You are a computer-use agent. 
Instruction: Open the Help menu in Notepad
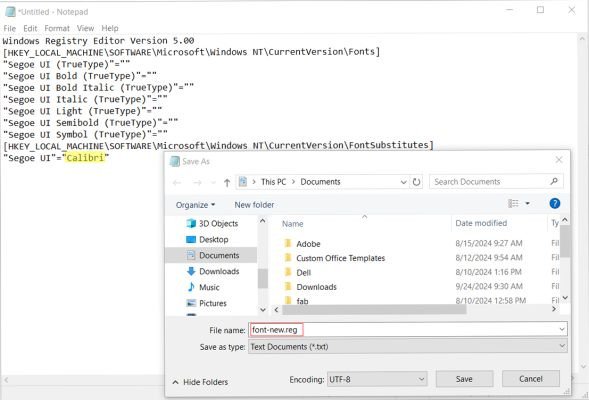[110, 28]
